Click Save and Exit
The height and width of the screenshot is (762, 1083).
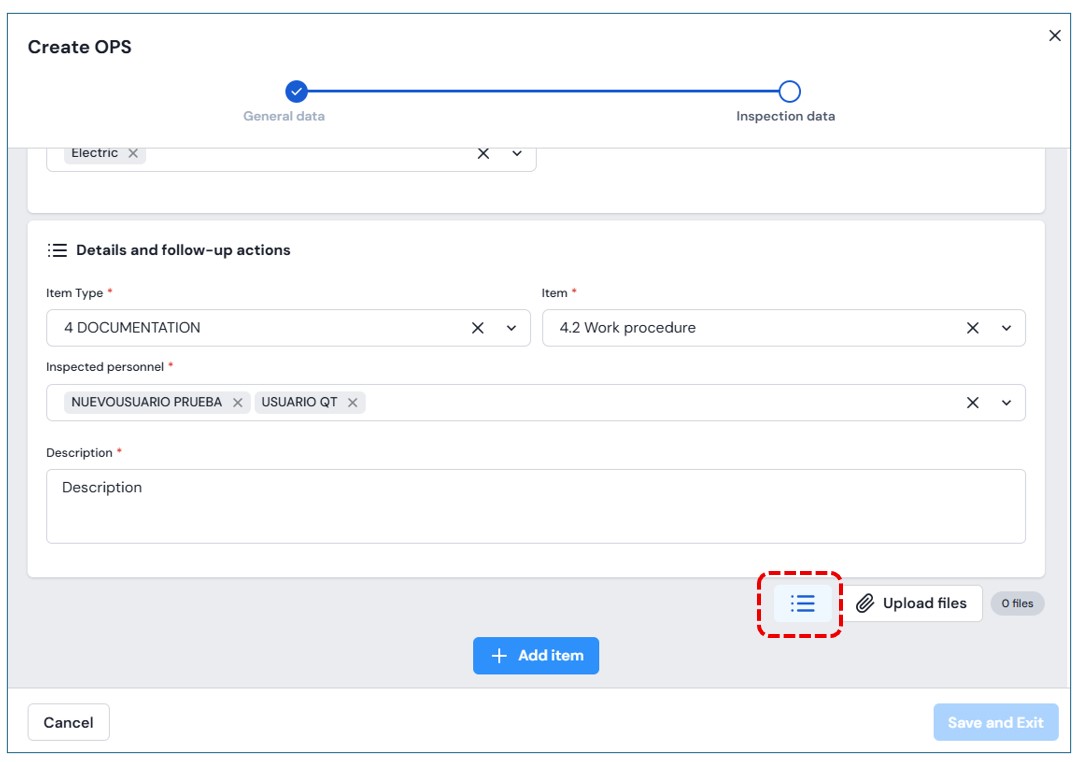995,722
